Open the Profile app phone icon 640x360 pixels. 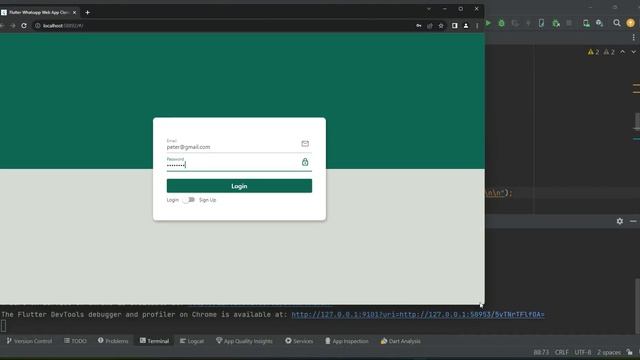[541, 23]
